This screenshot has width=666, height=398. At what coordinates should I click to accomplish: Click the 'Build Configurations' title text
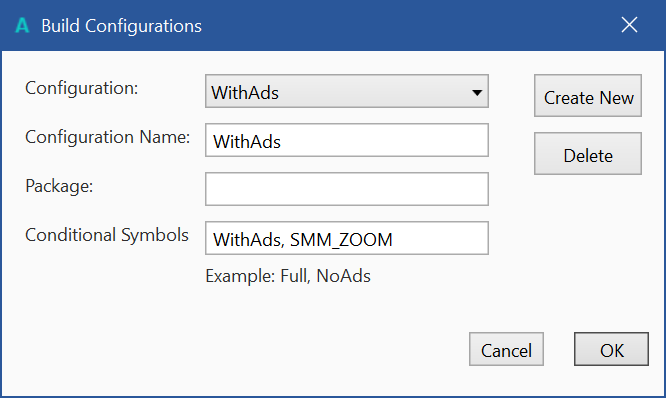(121, 26)
